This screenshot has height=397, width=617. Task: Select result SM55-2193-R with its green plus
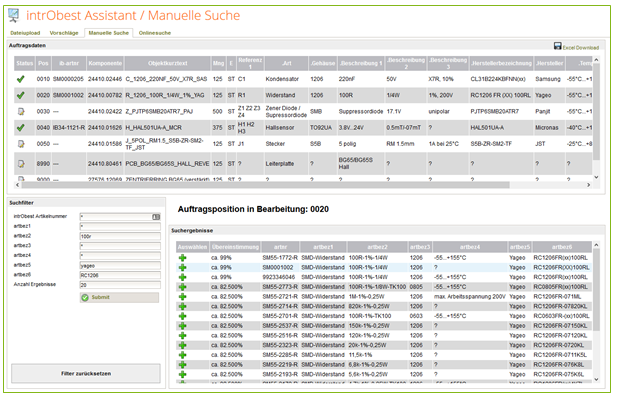[183, 375]
